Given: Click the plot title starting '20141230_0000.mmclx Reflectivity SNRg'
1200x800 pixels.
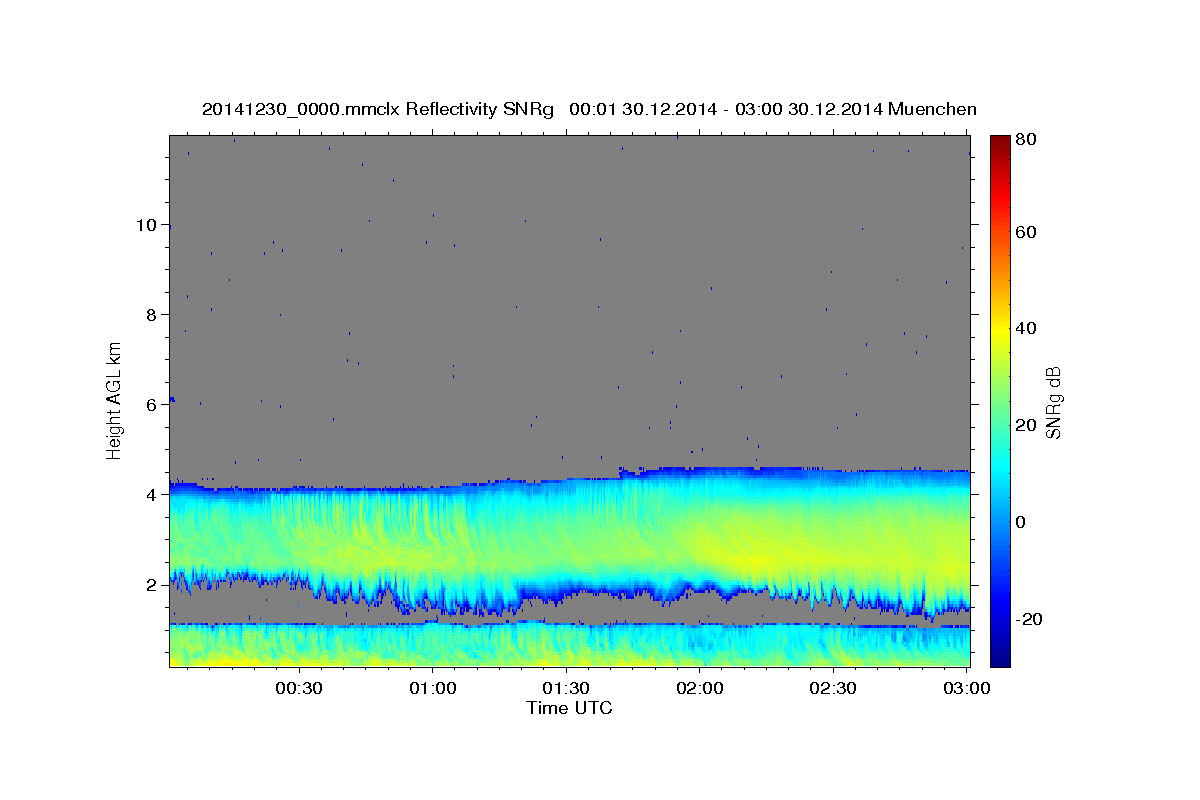Looking at the screenshot, I should click(x=589, y=109).
